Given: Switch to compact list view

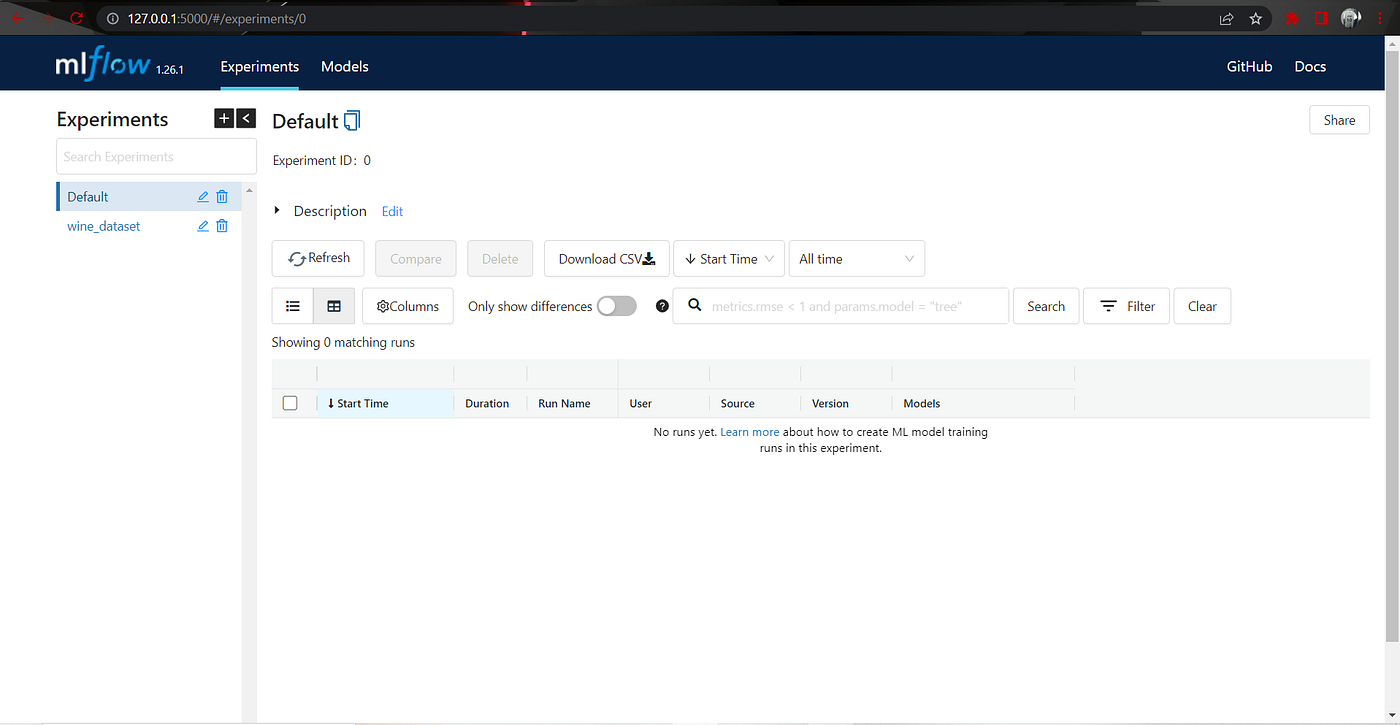Looking at the screenshot, I should coord(292,305).
